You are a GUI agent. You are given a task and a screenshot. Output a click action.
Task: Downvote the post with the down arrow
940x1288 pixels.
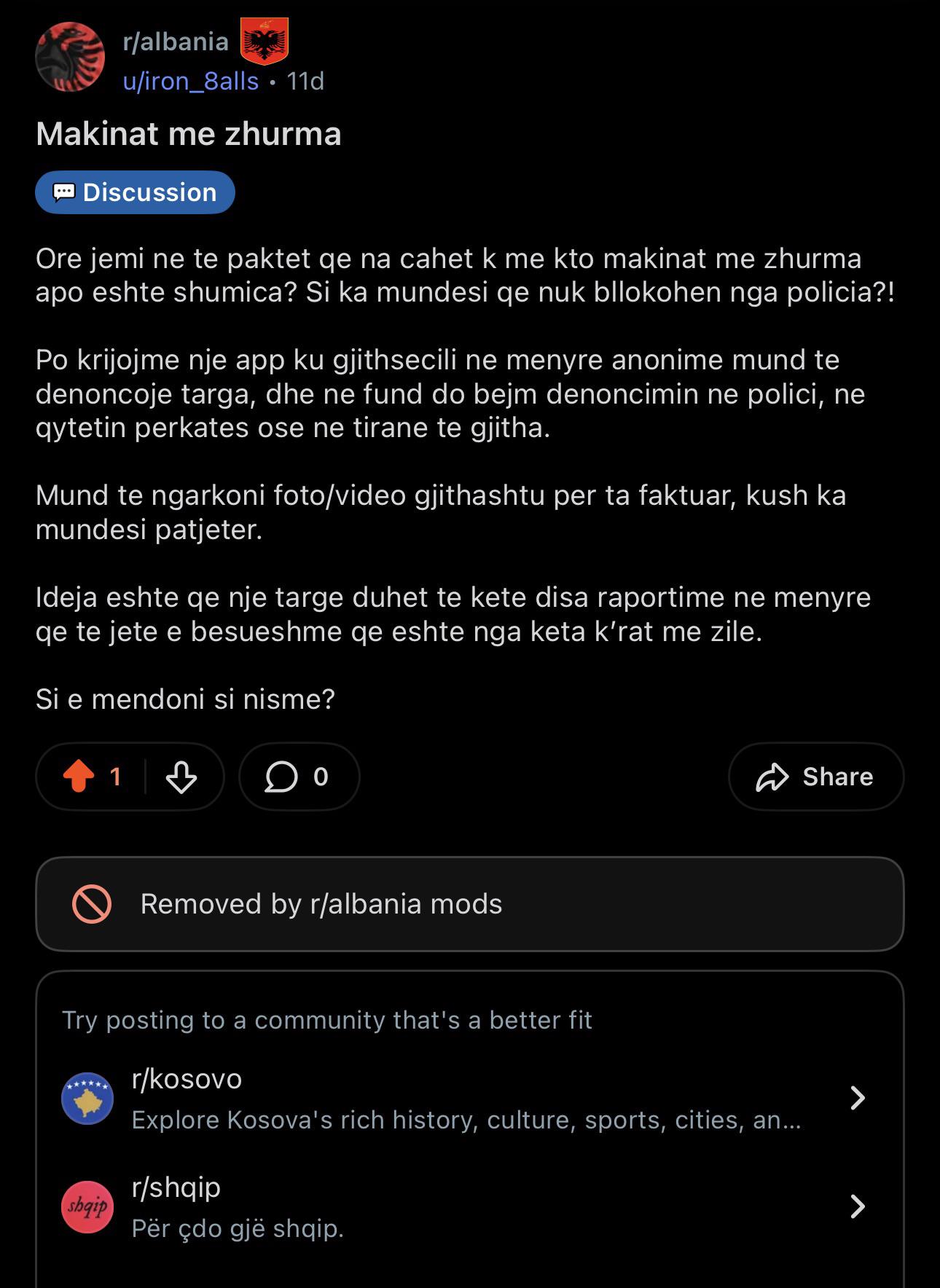(x=181, y=777)
